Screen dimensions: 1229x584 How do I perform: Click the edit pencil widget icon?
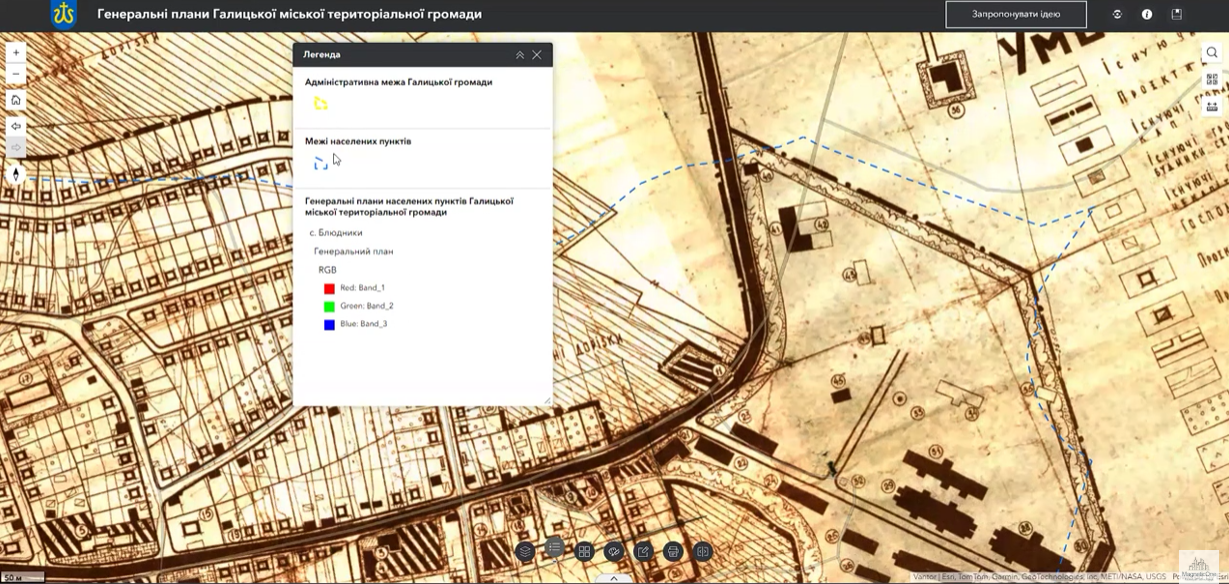click(643, 551)
